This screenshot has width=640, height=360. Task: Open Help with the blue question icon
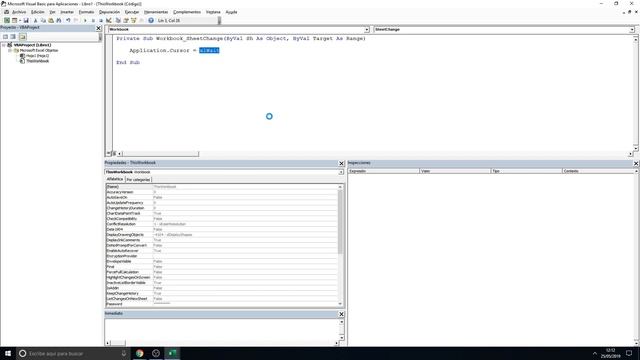[x=151, y=20]
